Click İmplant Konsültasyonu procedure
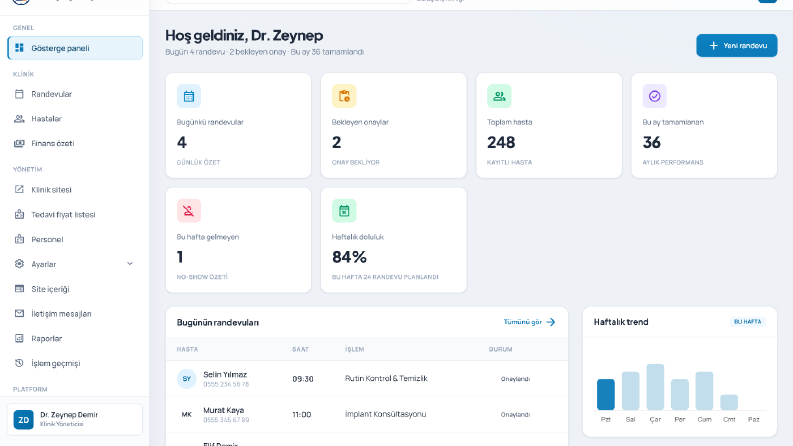 point(385,414)
